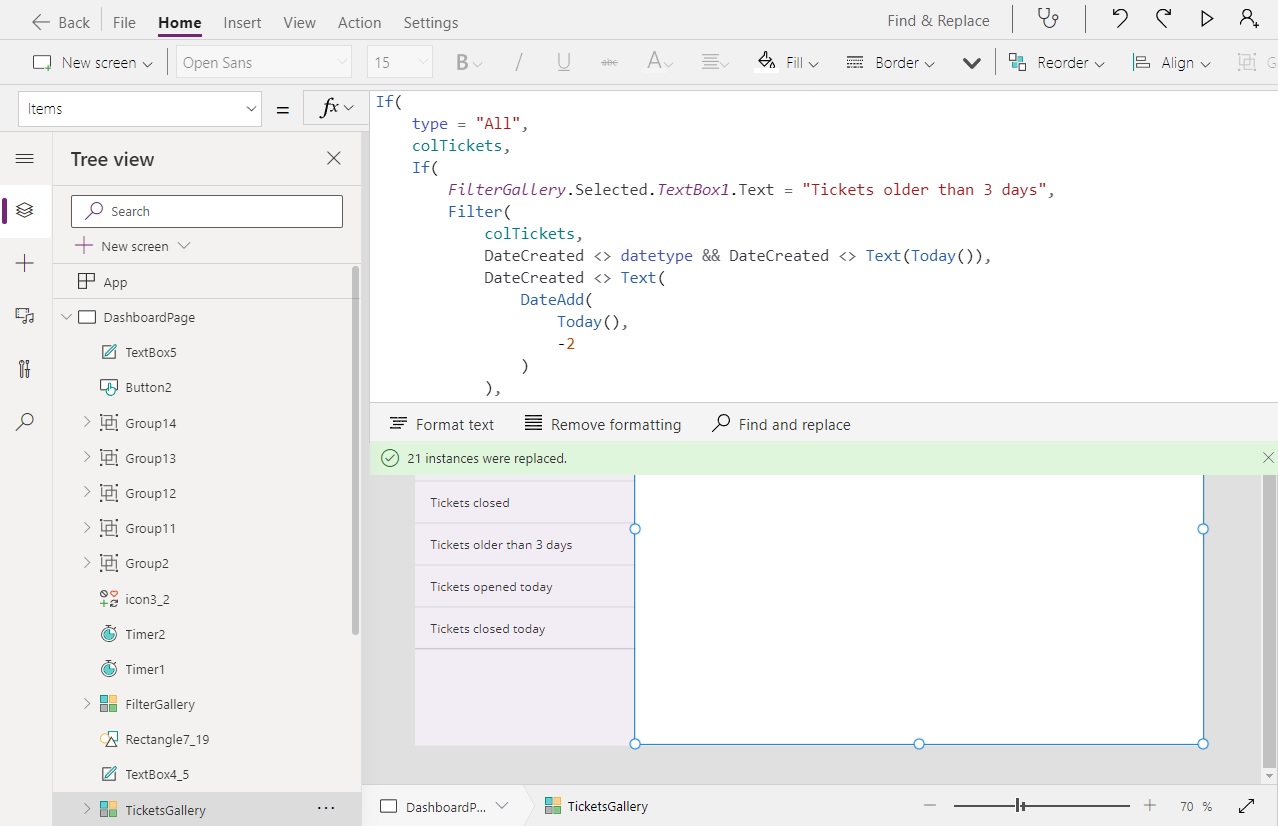Viewport: 1278px width, 826px height.
Task: Open the Media pane icon
Action: tap(25, 315)
